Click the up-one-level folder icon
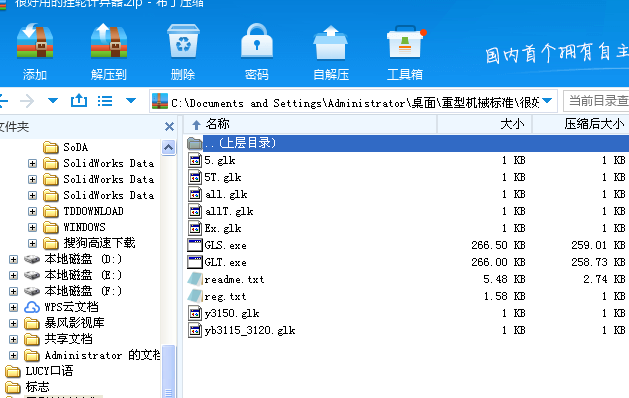Viewport: 629px width, 398px height. 79,100
